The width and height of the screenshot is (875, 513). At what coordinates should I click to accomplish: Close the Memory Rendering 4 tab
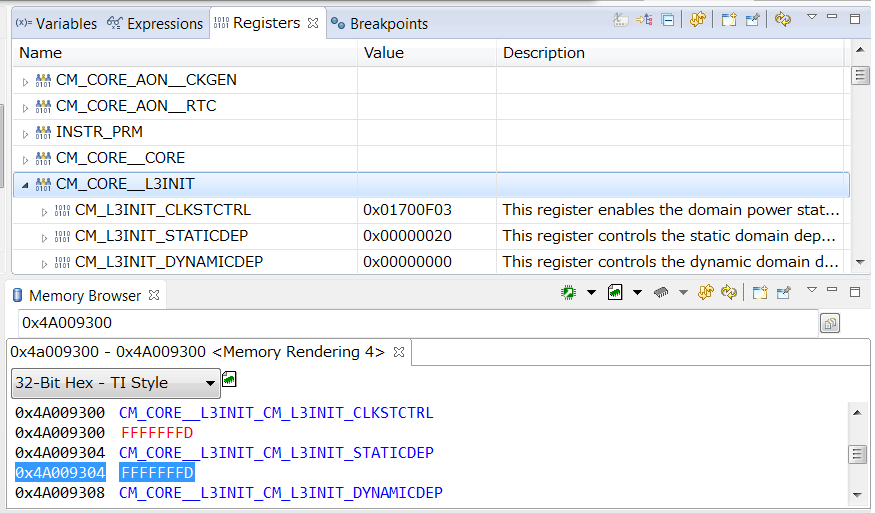398,352
